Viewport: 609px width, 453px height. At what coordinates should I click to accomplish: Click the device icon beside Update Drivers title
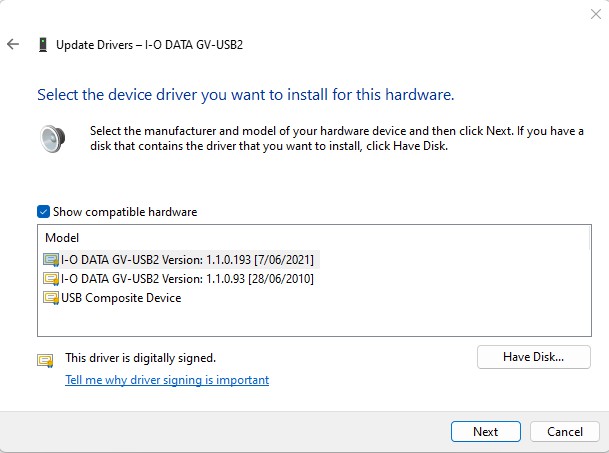42,44
